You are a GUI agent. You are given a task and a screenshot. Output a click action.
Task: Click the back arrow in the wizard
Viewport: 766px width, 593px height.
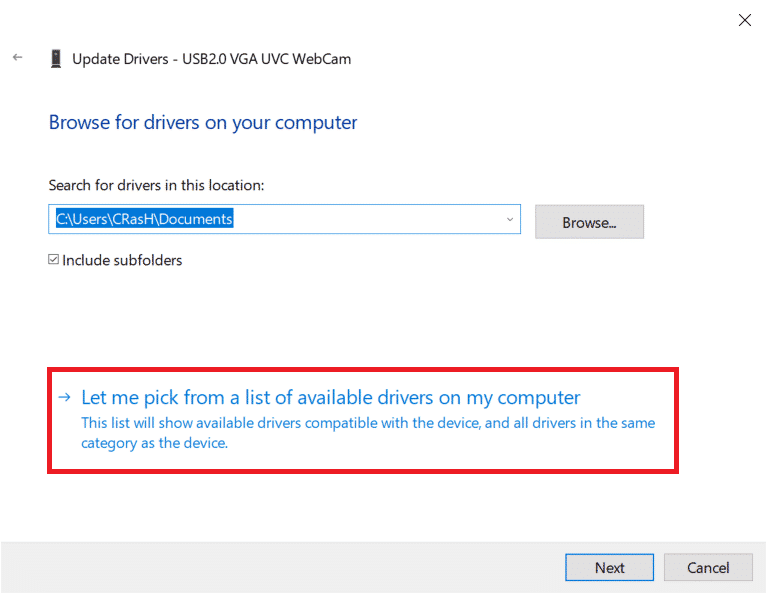(17, 58)
